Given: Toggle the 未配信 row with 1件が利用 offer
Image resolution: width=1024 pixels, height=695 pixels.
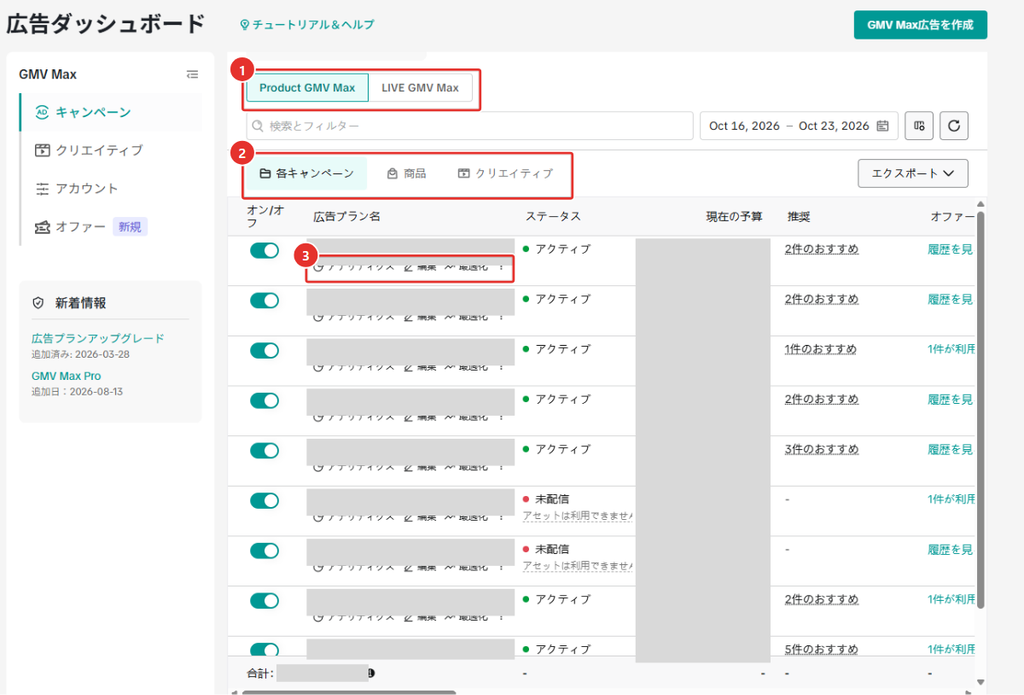Looking at the screenshot, I should tap(264, 501).
